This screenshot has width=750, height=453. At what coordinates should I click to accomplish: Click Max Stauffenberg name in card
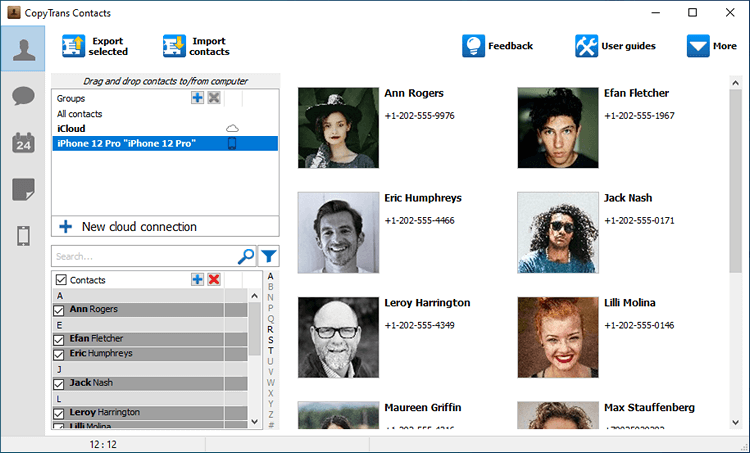click(649, 408)
